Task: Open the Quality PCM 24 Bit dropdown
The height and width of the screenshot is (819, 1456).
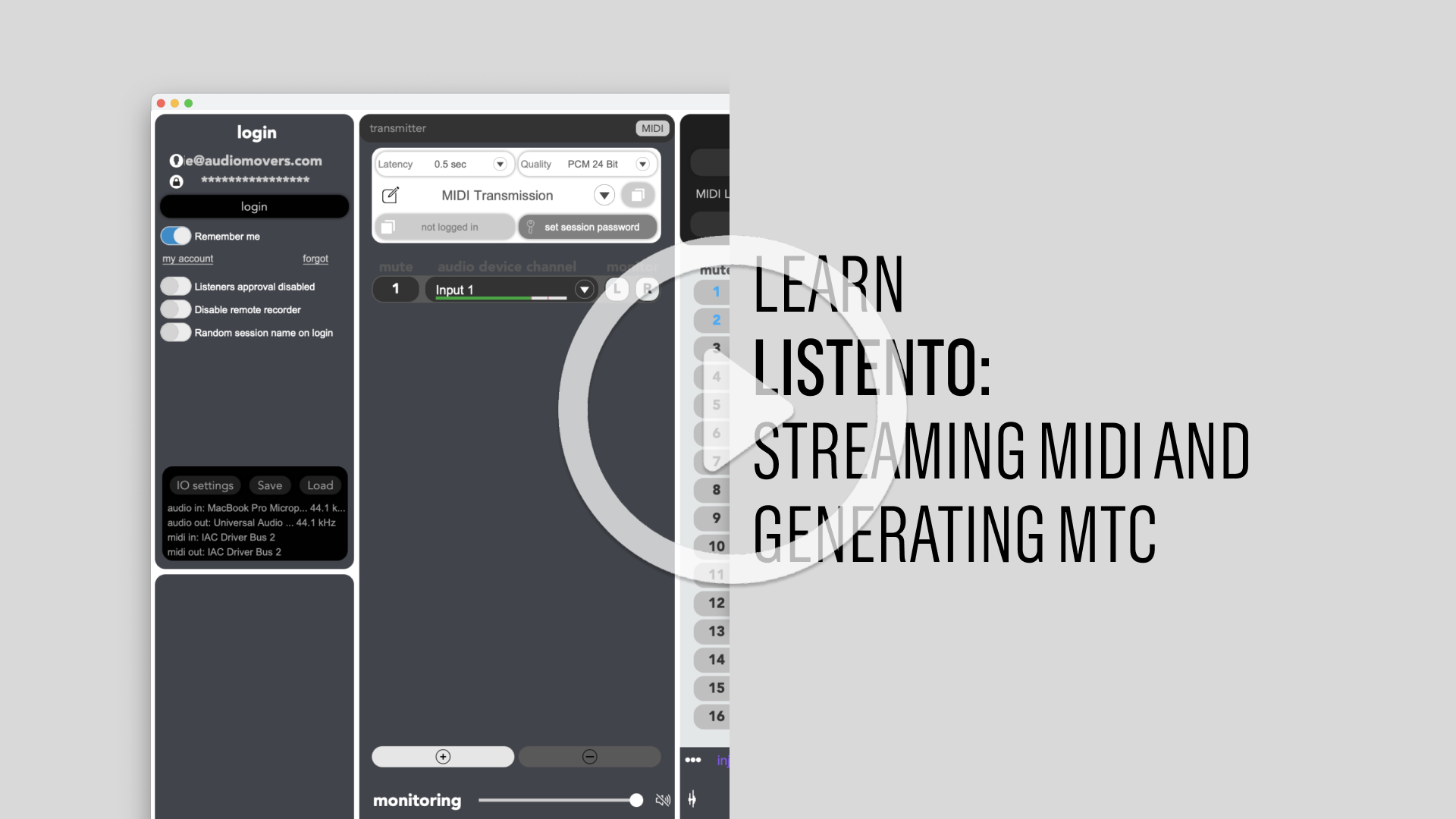Action: coord(642,164)
